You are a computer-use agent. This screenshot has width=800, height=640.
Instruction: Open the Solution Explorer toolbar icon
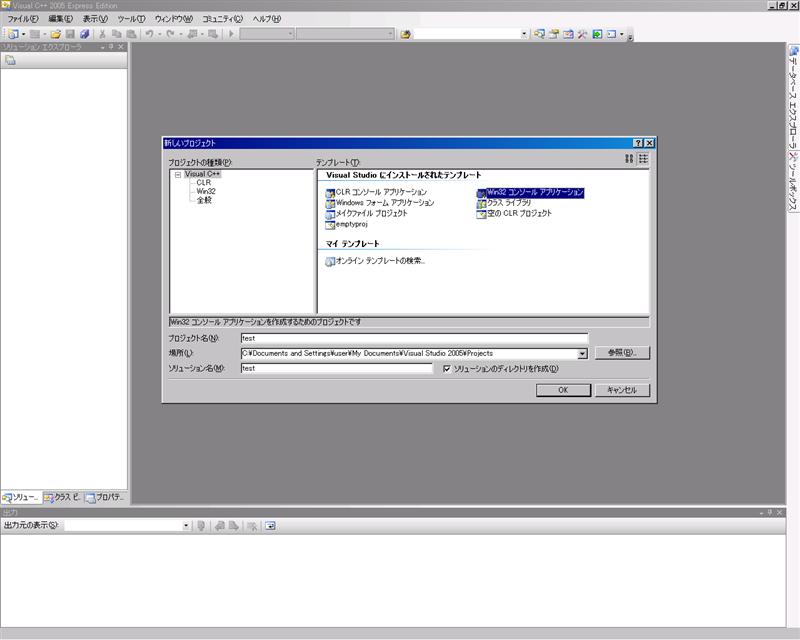tap(539, 34)
